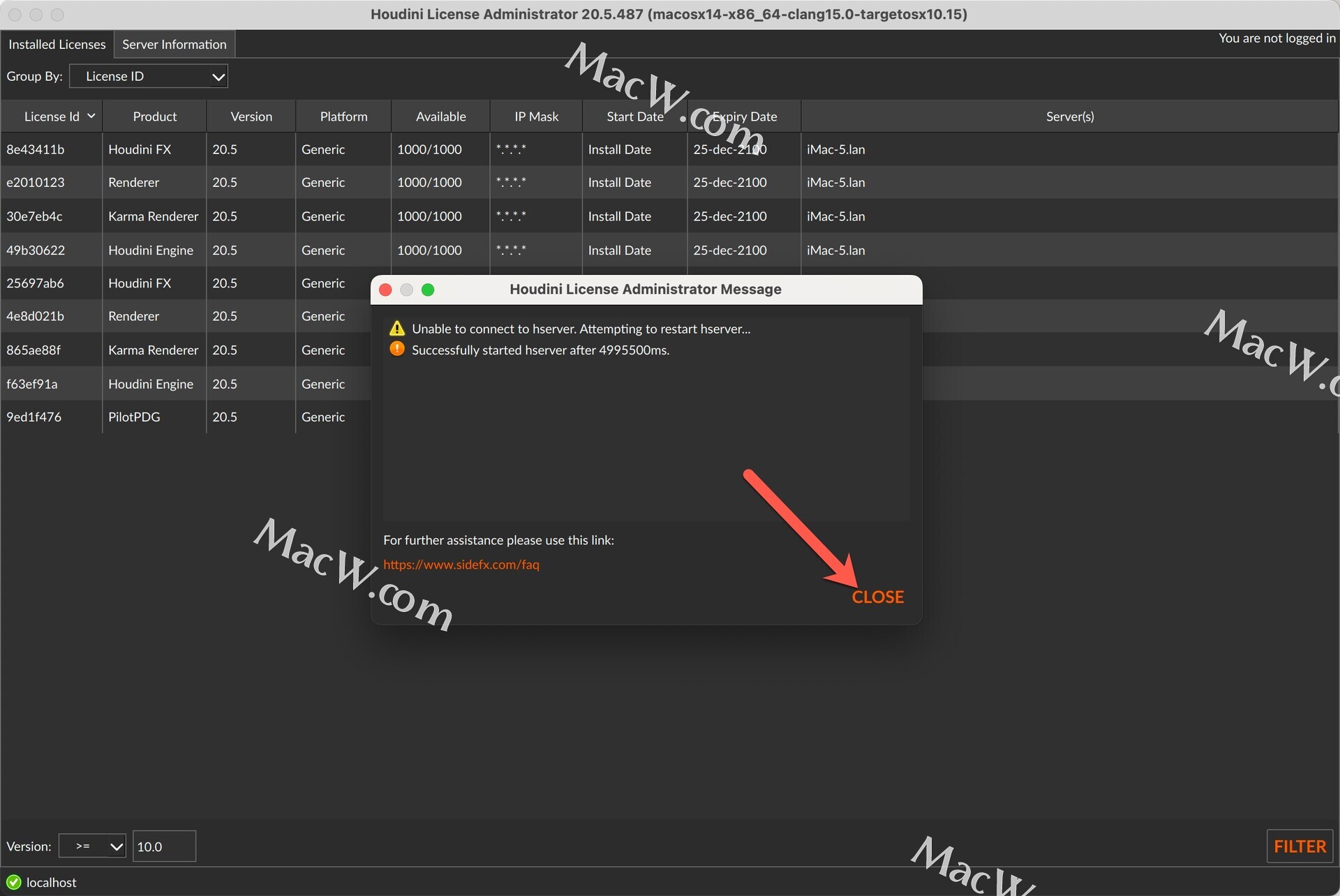The width and height of the screenshot is (1340, 896).
Task: Select the PilotPDG license row
Action: point(133,417)
